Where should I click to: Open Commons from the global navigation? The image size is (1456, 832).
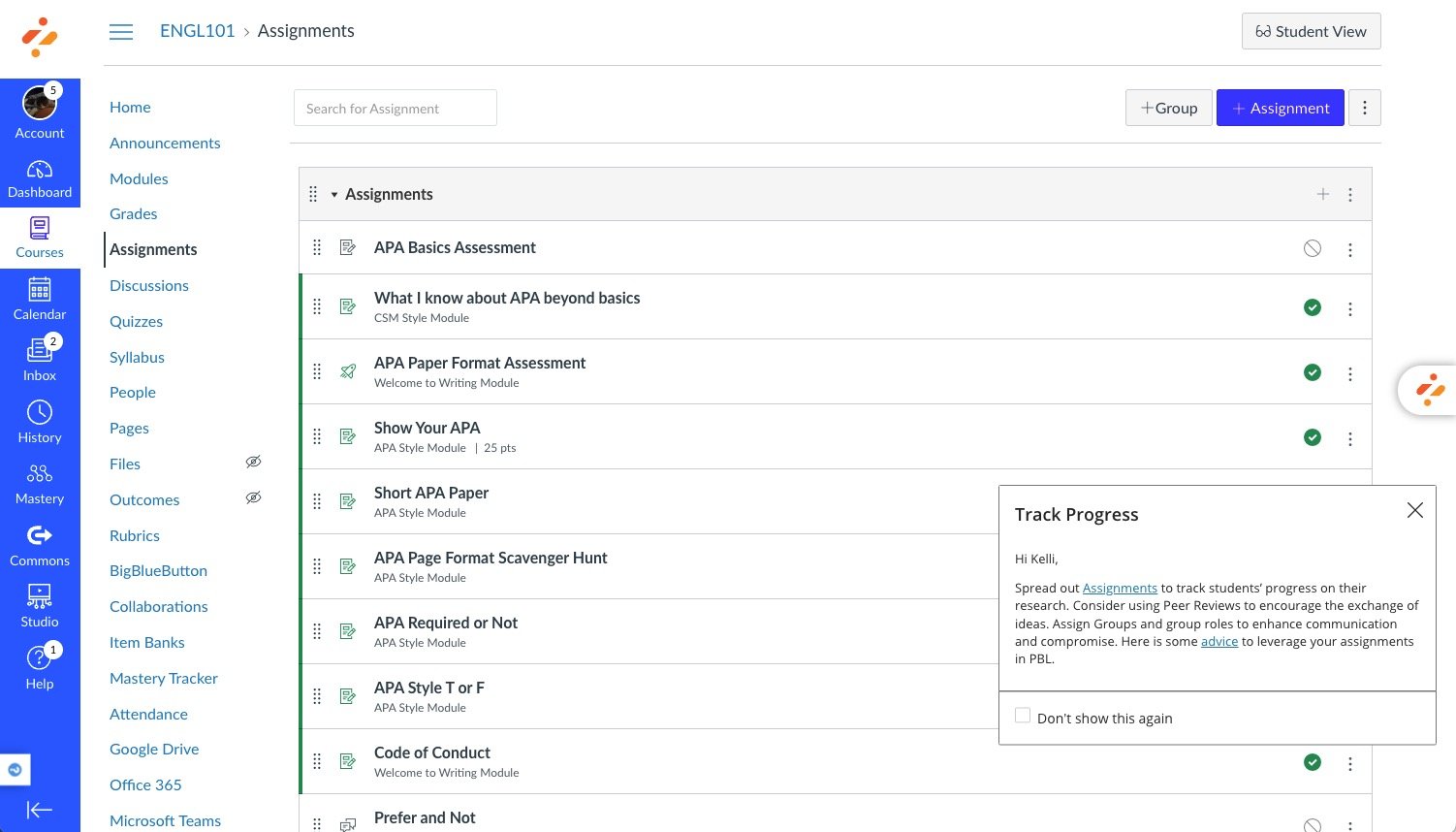click(40, 535)
